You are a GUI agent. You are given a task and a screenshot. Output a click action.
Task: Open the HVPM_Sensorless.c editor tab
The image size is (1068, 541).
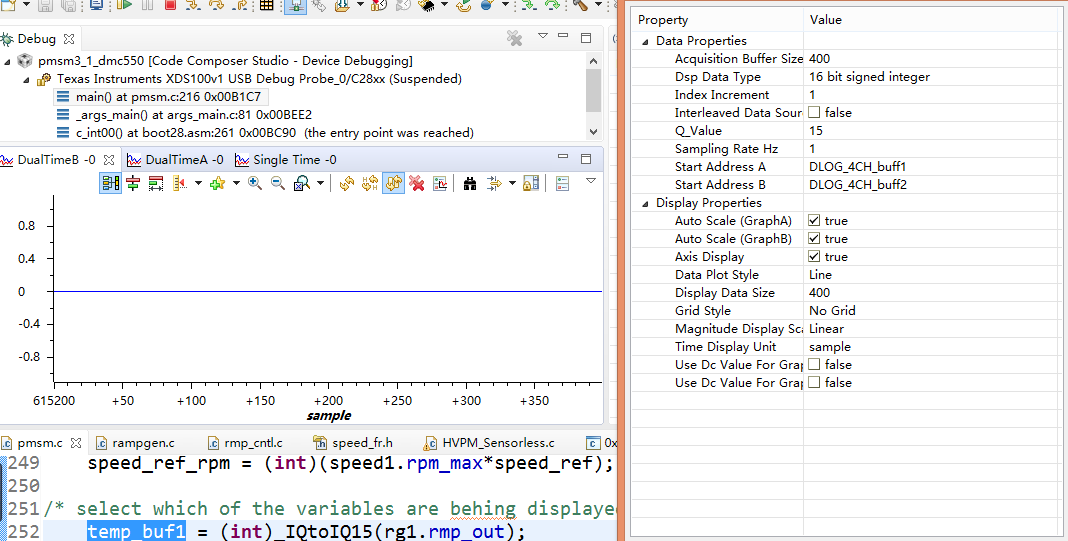coord(489,443)
